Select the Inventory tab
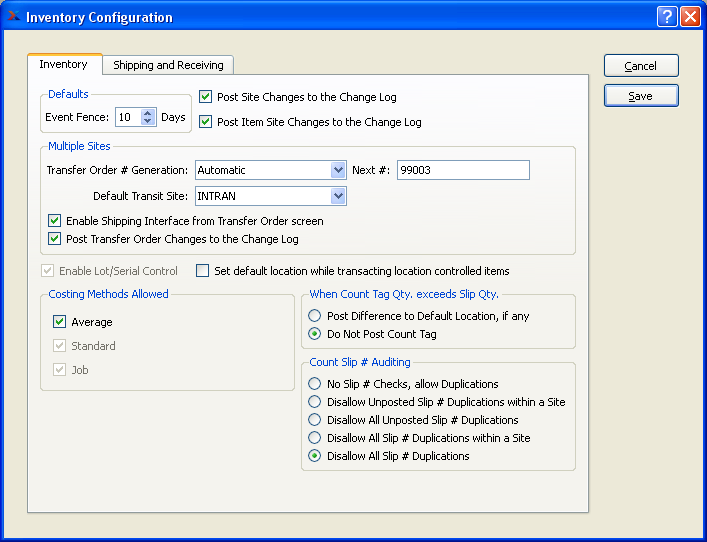 (x=63, y=64)
